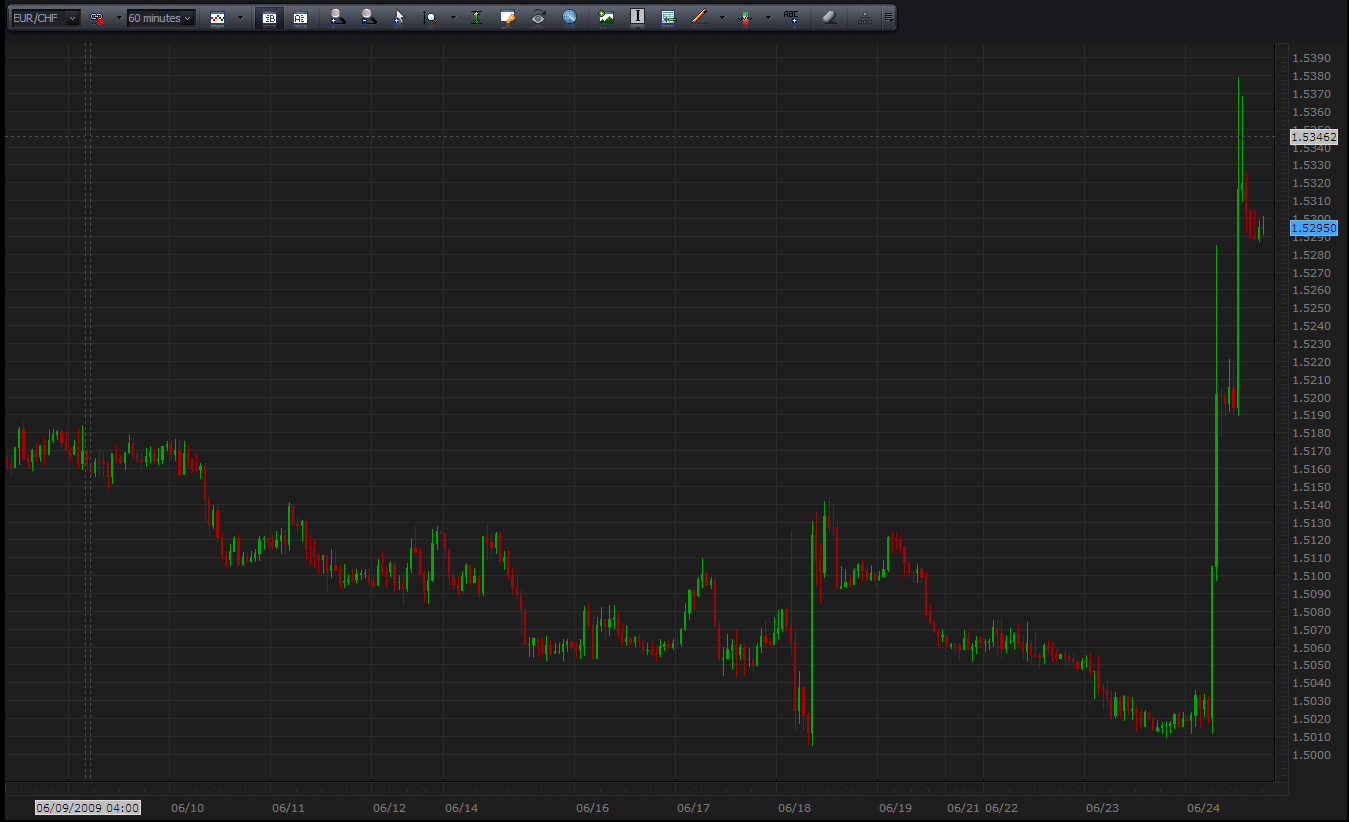Toggle the ask price A button

tap(299, 18)
